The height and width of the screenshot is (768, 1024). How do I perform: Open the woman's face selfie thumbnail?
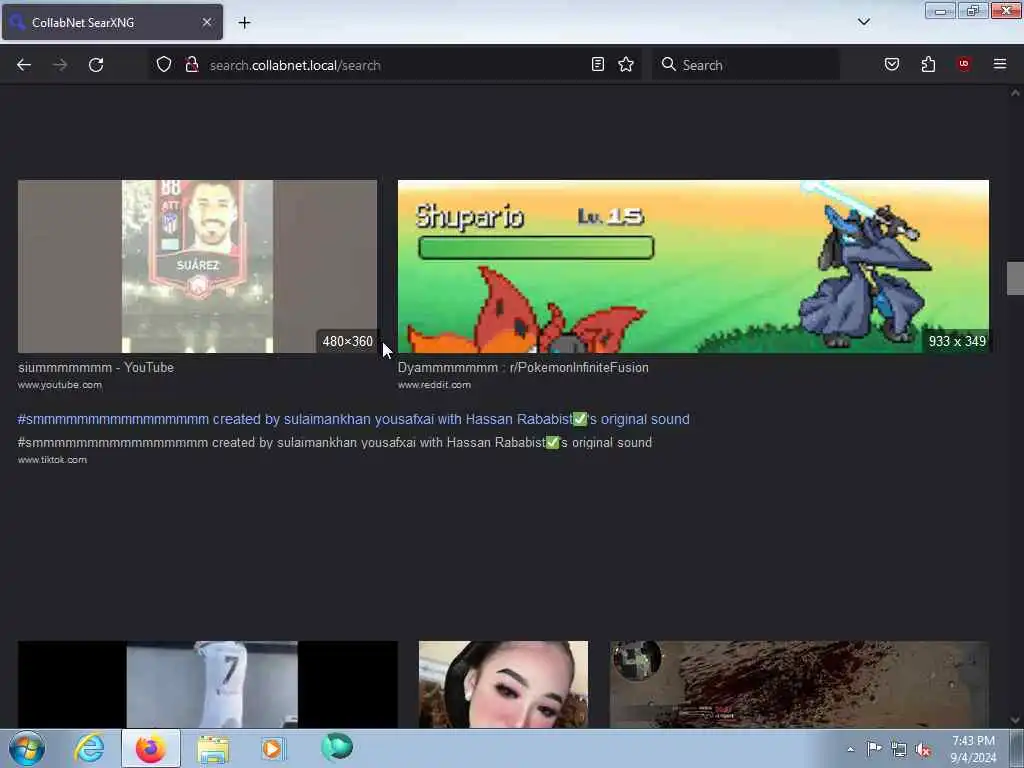pyautogui.click(x=503, y=684)
